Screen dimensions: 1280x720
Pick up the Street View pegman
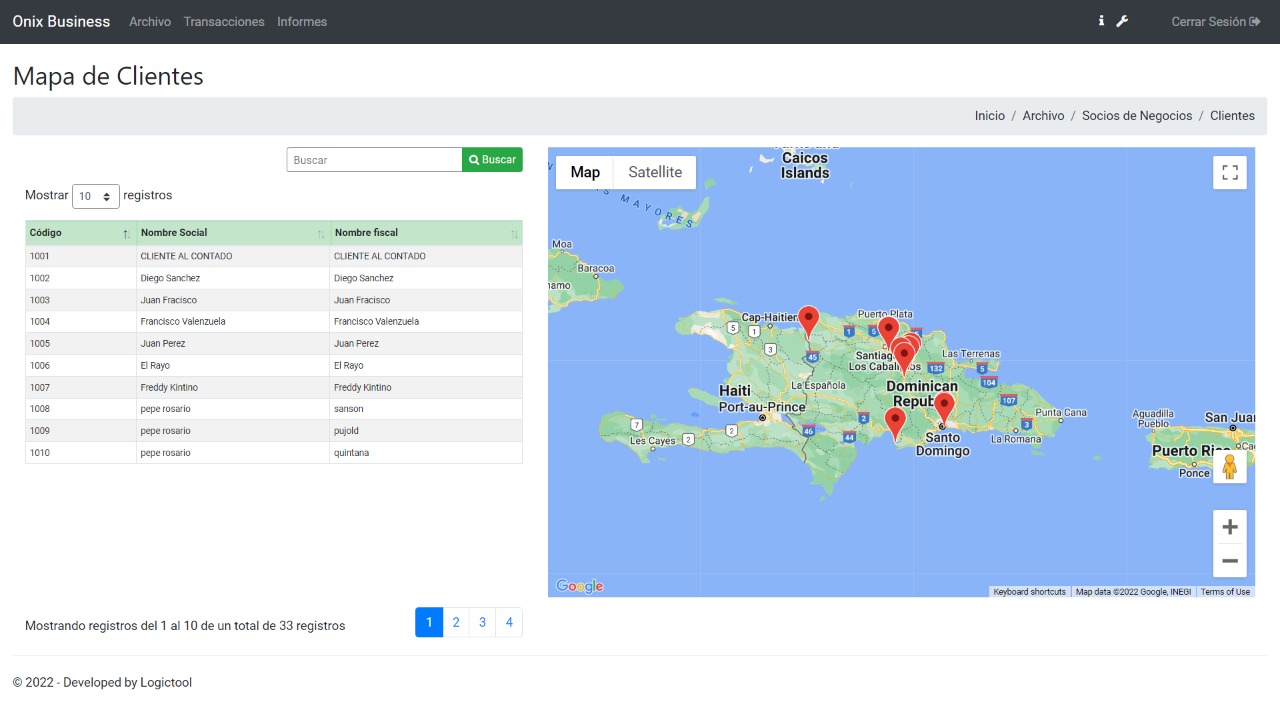coord(1230,466)
